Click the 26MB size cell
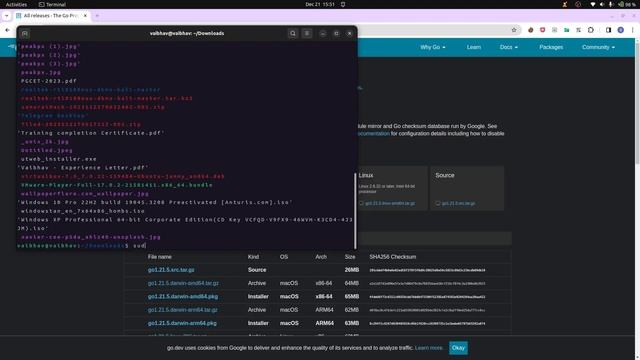The image size is (640, 360). (351, 270)
